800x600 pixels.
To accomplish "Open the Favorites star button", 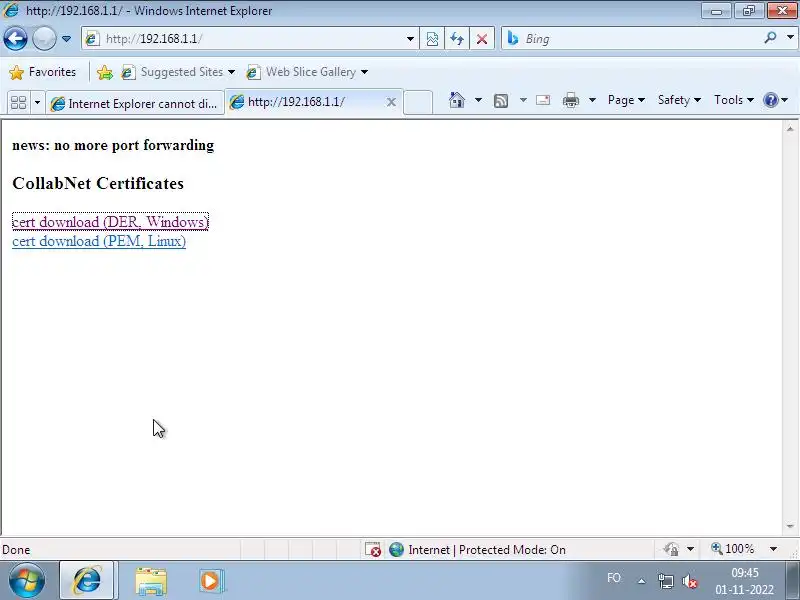I will coord(43,72).
